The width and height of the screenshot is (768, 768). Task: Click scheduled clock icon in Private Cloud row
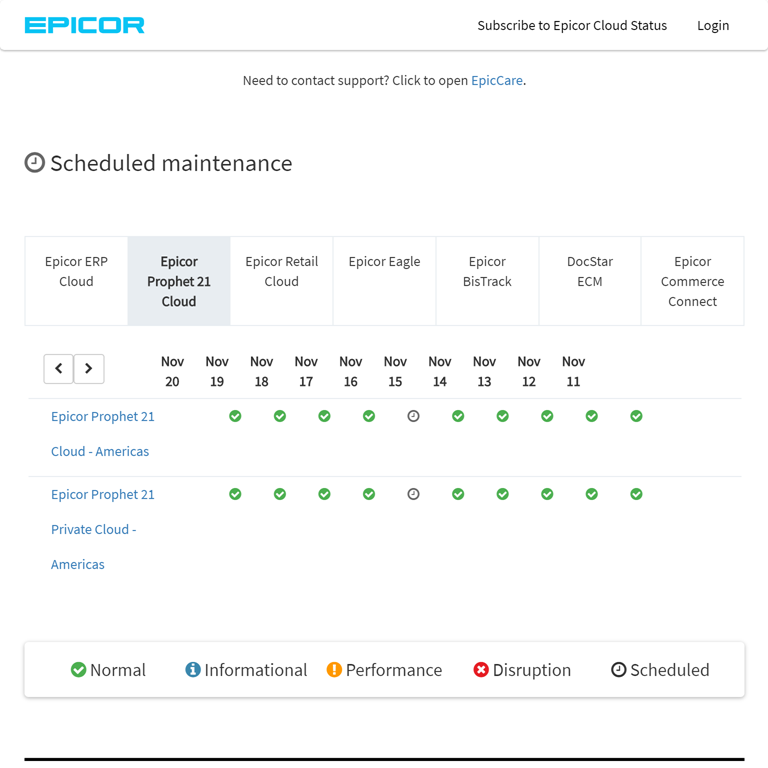[x=414, y=494]
